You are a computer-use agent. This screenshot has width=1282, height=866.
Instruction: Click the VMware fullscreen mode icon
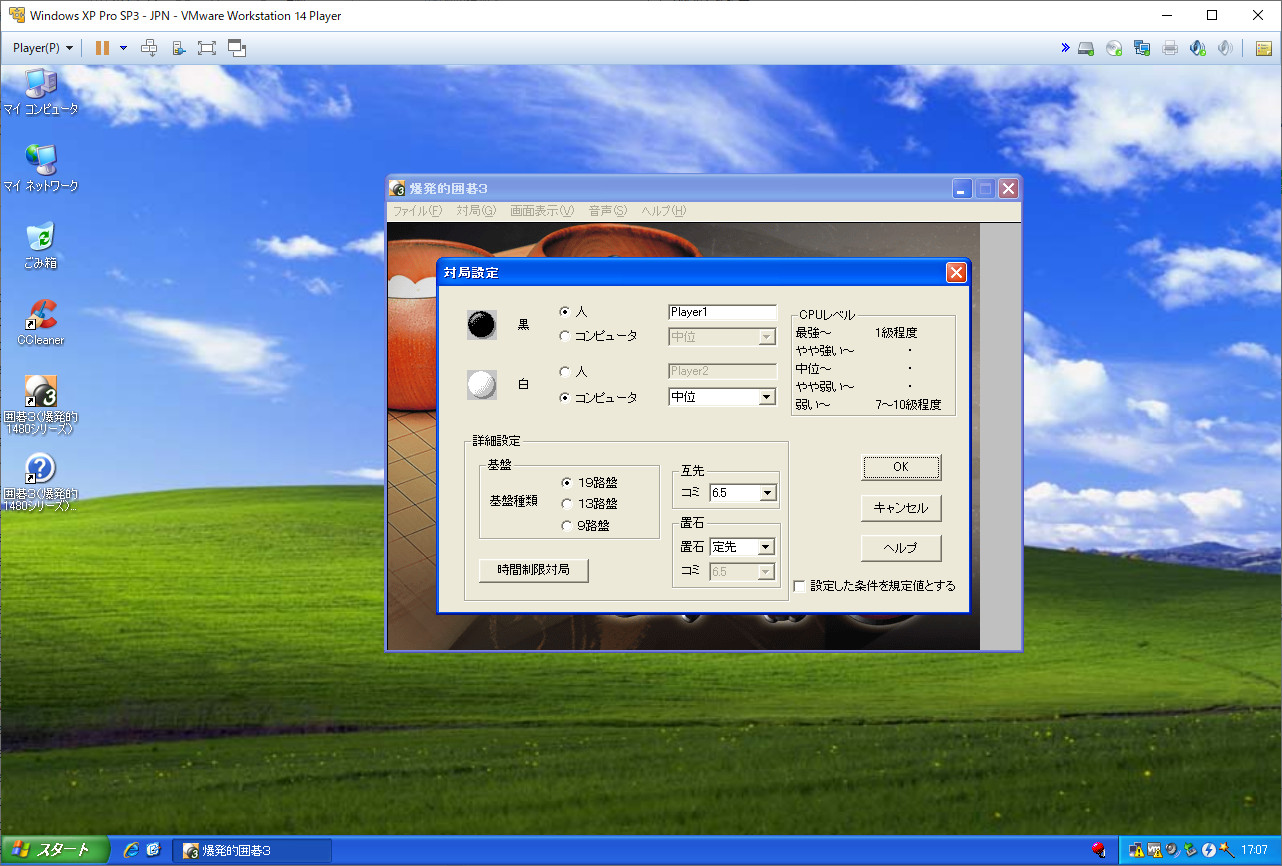point(206,48)
